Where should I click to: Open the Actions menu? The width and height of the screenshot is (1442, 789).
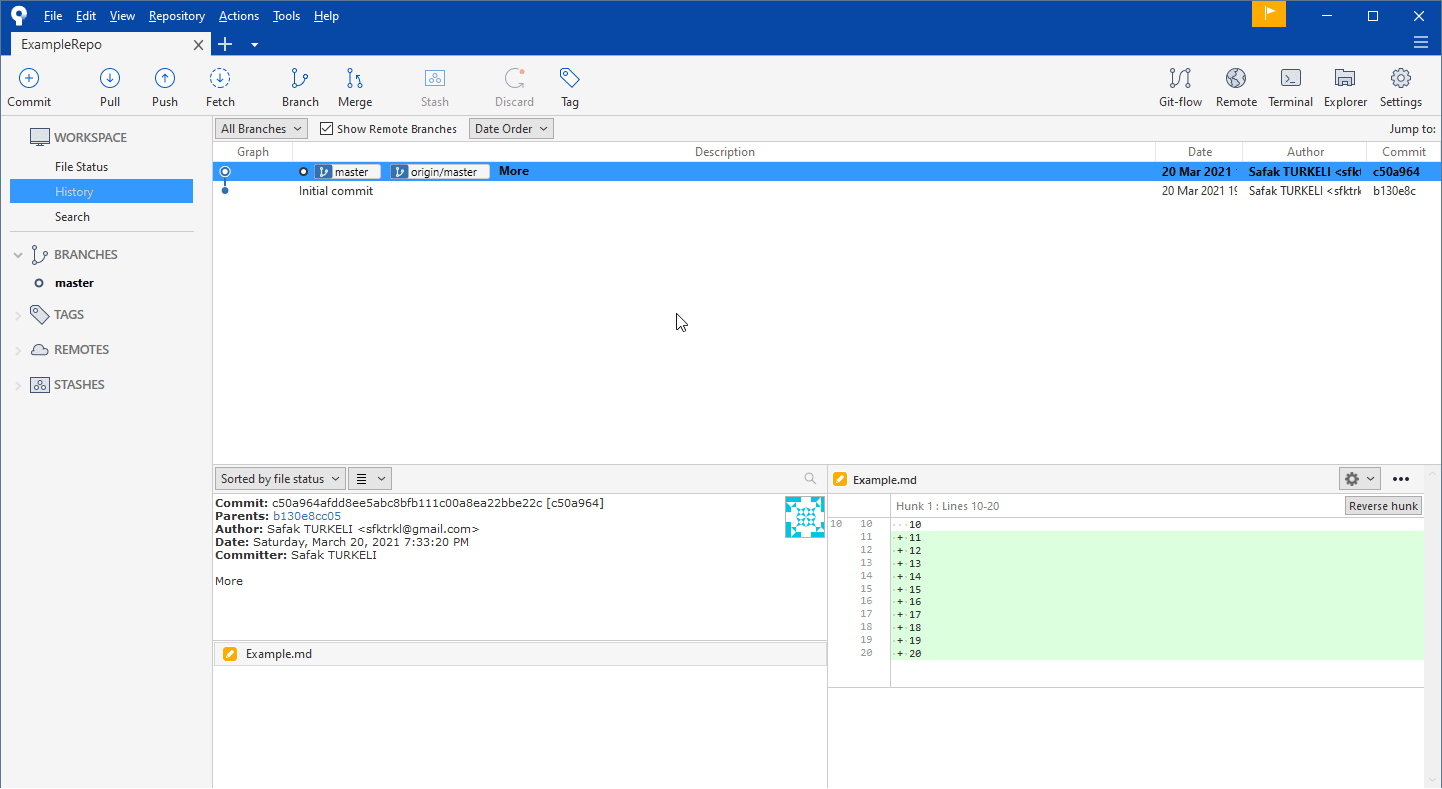pyautogui.click(x=239, y=16)
